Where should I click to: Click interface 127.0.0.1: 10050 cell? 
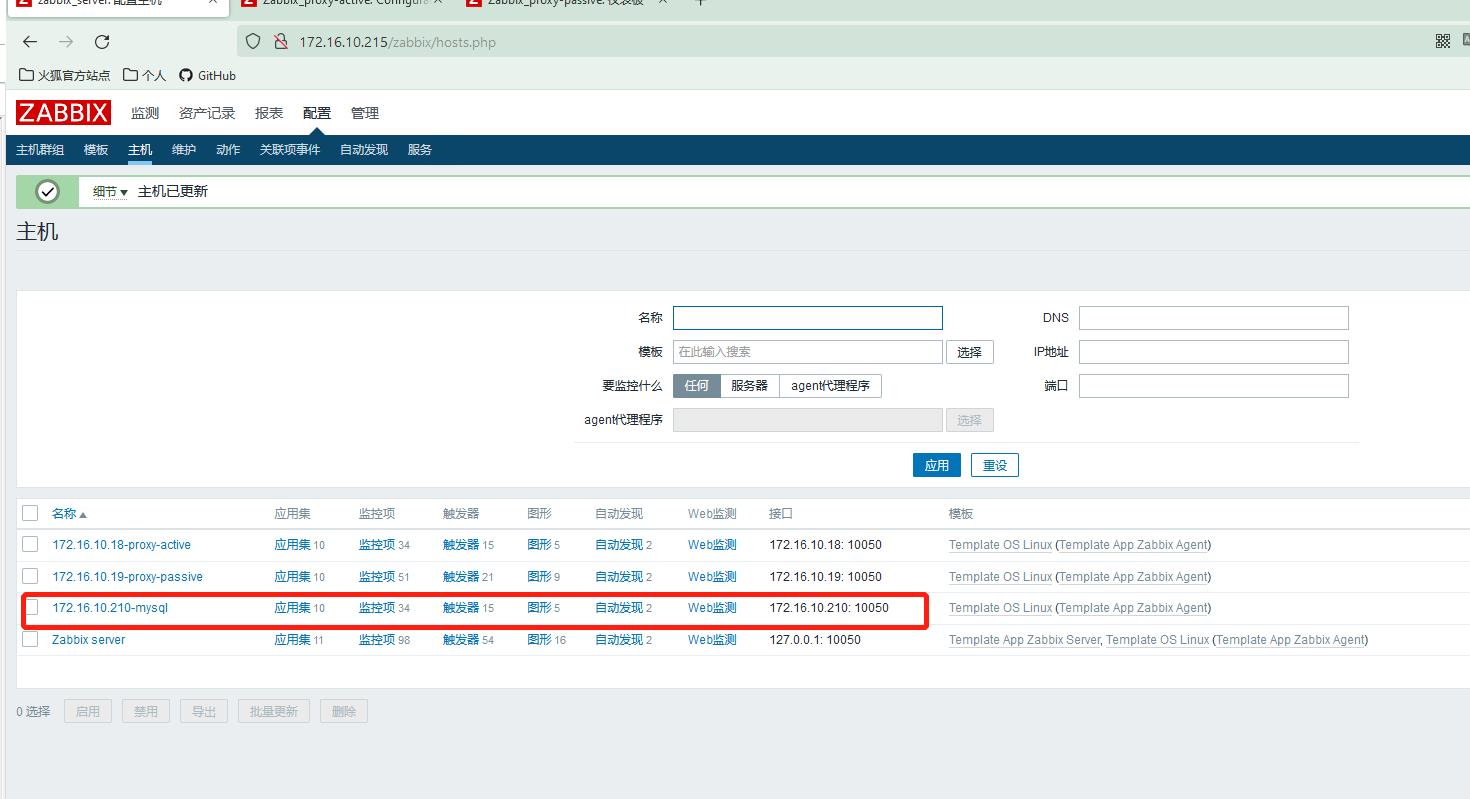815,640
